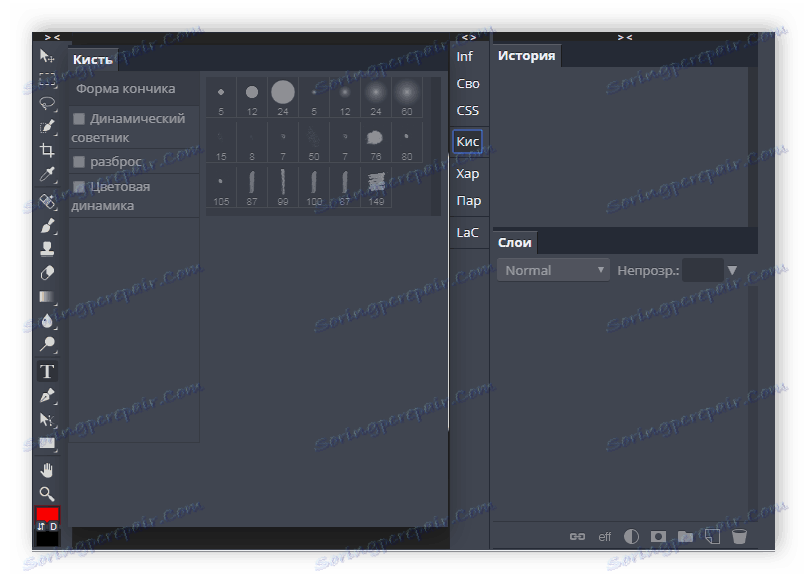Open the LaC side panel
Image resolution: width=807 pixels, height=584 pixels.
[467, 233]
